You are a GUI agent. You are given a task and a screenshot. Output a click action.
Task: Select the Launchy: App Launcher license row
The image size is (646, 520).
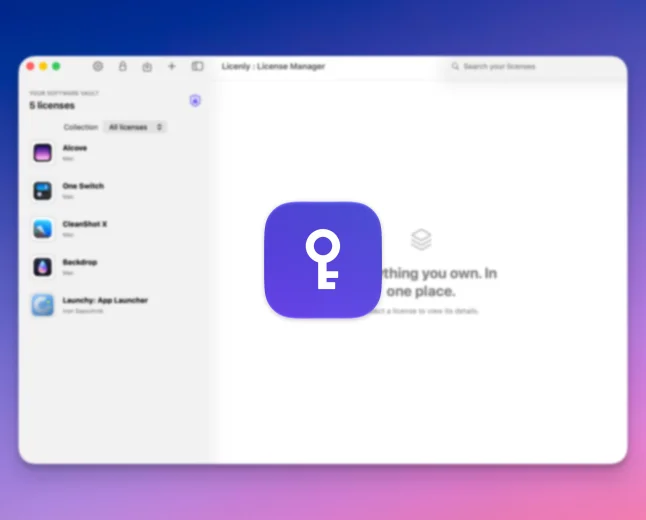[x=113, y=305]
